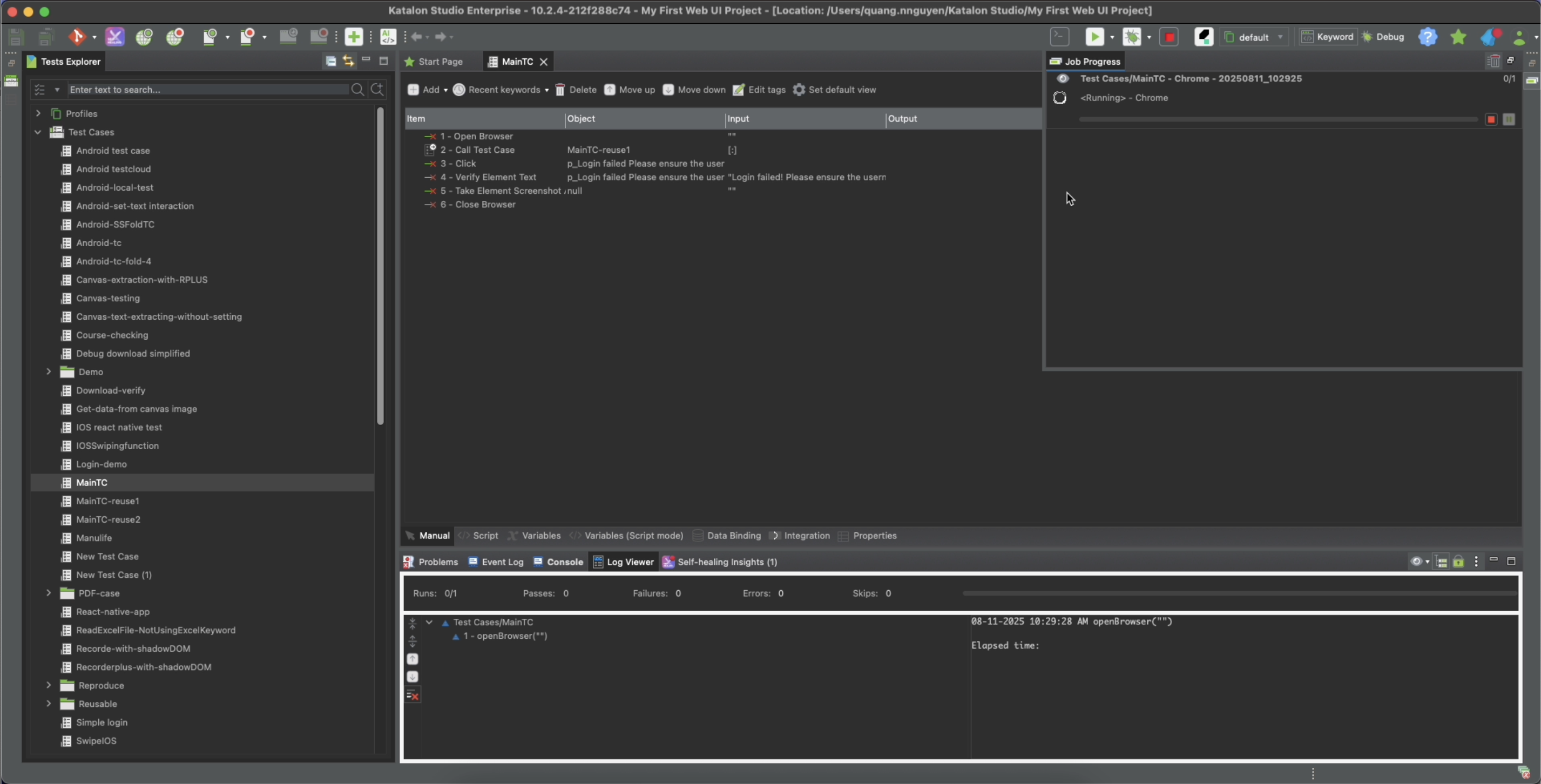
Task: Open the blue Help question-mark icon
Action: point(1428,37)
